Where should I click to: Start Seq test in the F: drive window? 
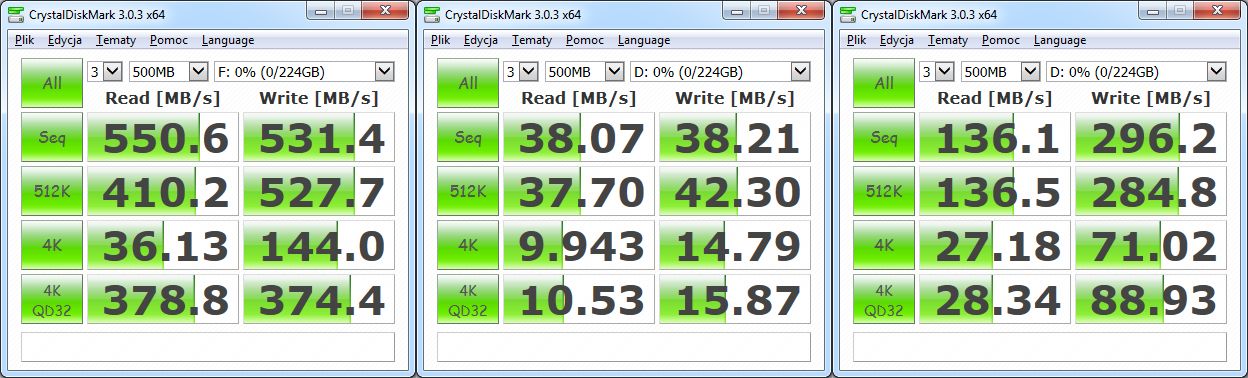click(x=52, y=137)
